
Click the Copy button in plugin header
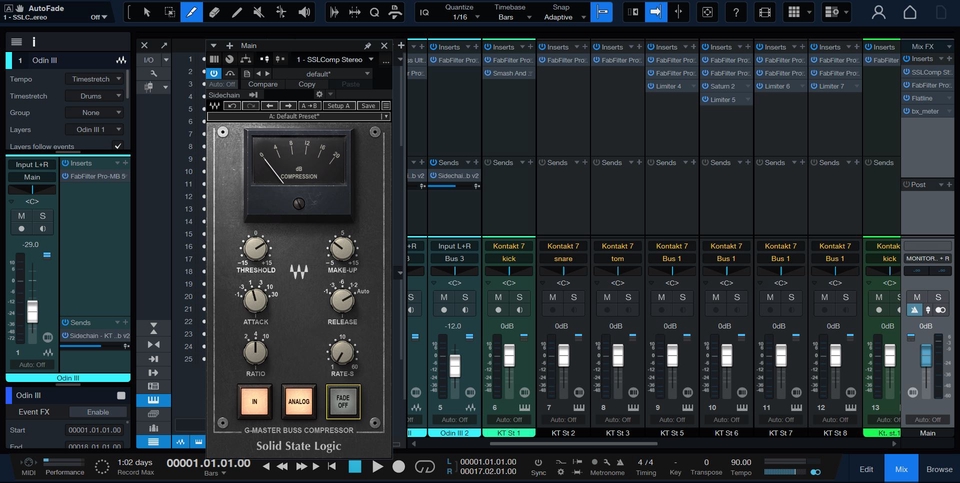coord(307,84)
